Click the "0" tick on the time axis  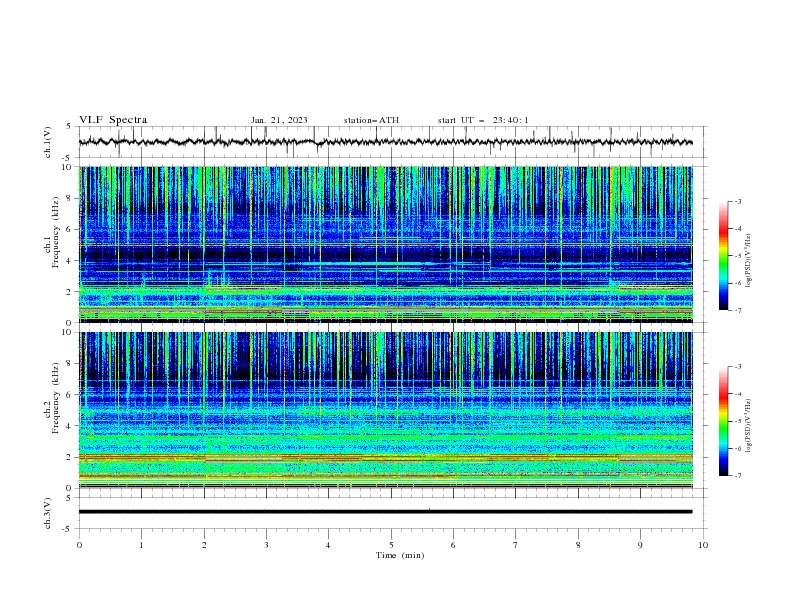click(79, 545)
